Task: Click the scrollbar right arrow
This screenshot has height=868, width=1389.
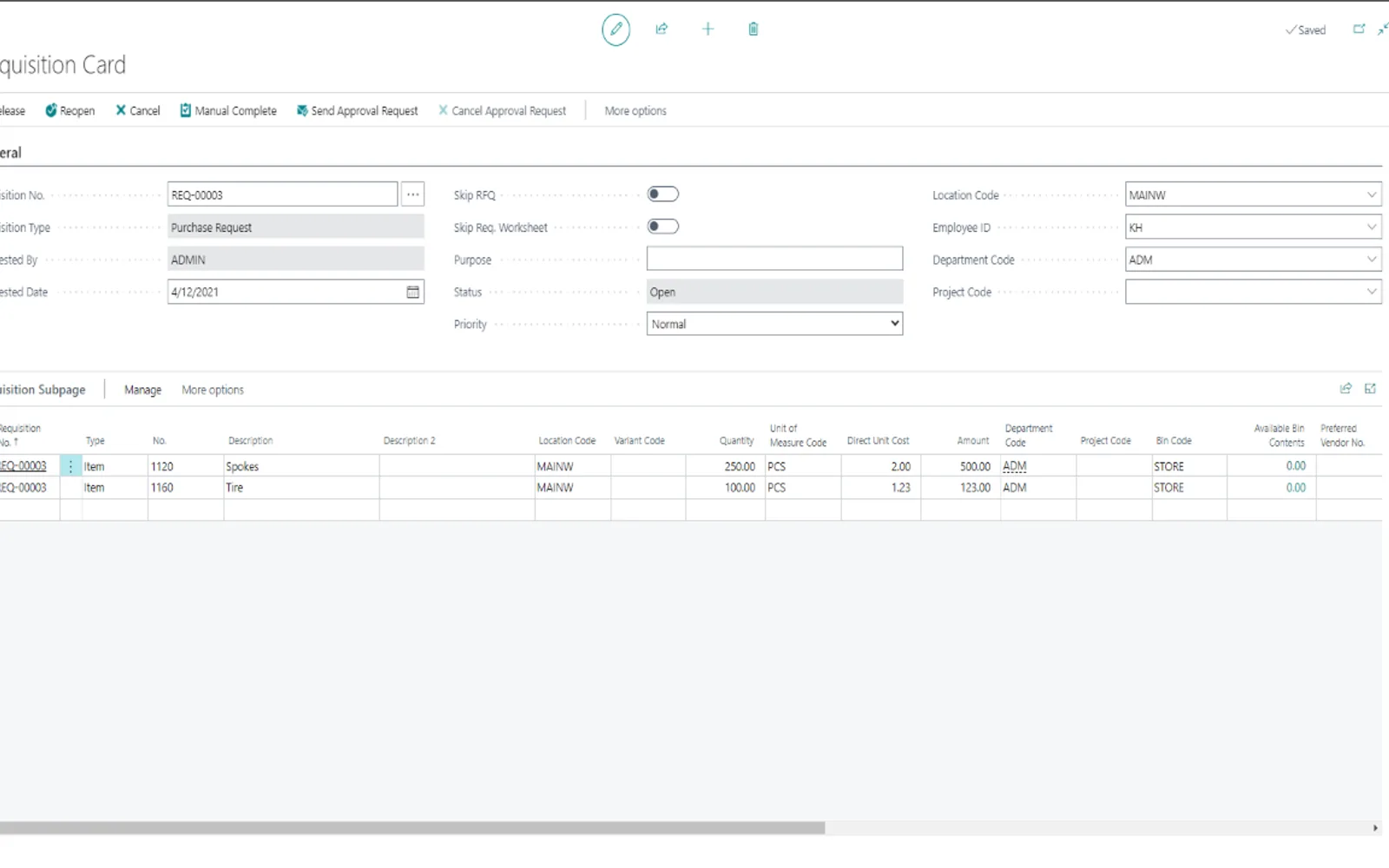Action: click(1375, 828)
